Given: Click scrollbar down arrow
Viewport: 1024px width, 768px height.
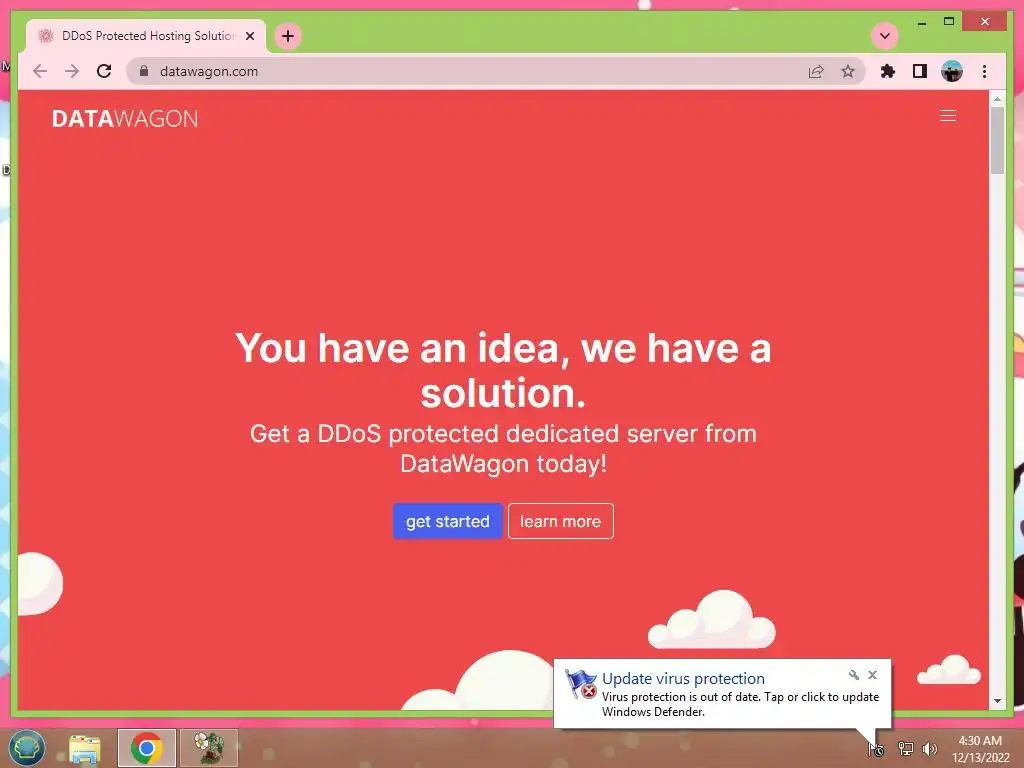Looking at the screenshot, I should pyautogui.click(x=997, y=701).
